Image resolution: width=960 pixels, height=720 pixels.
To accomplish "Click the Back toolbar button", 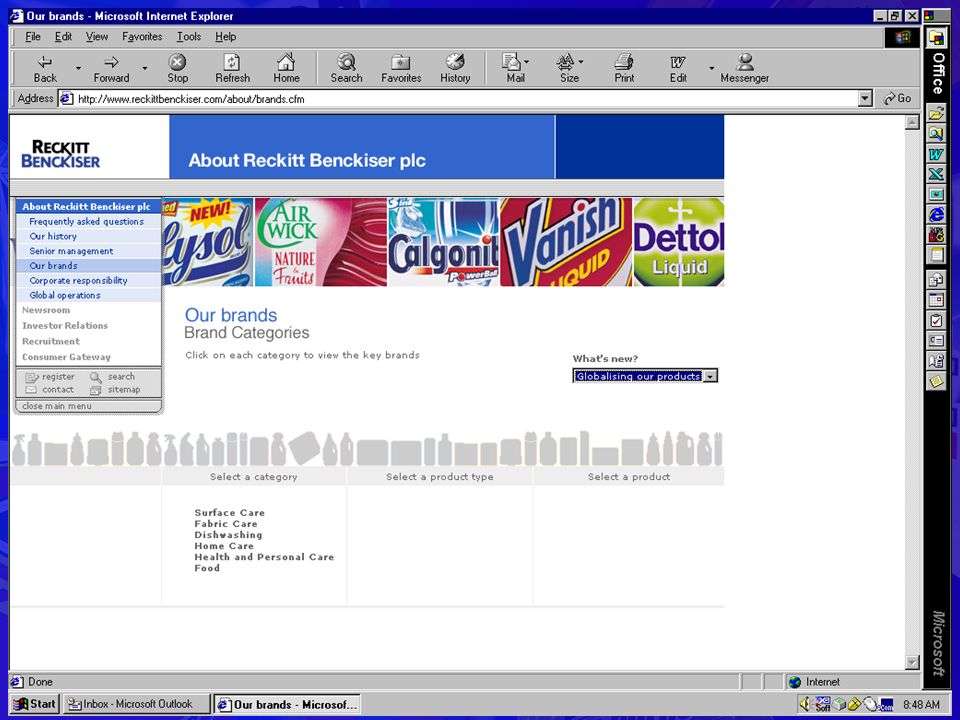I will 45,68.
